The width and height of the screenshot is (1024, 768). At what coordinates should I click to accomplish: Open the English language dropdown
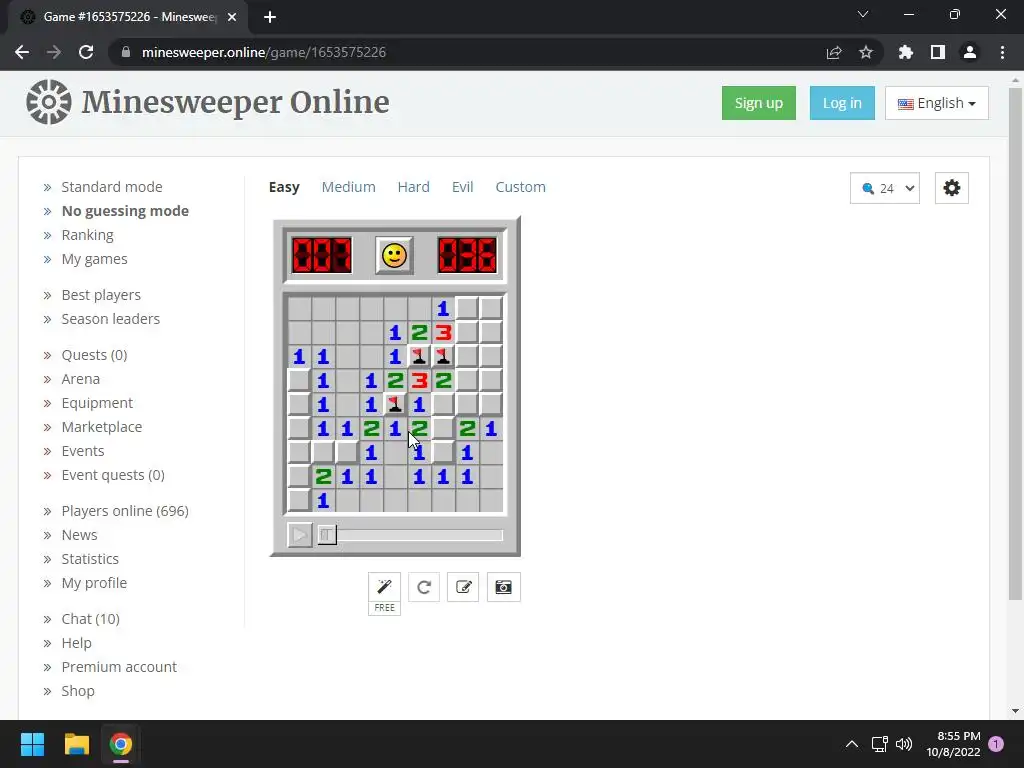tap(936, 103)
